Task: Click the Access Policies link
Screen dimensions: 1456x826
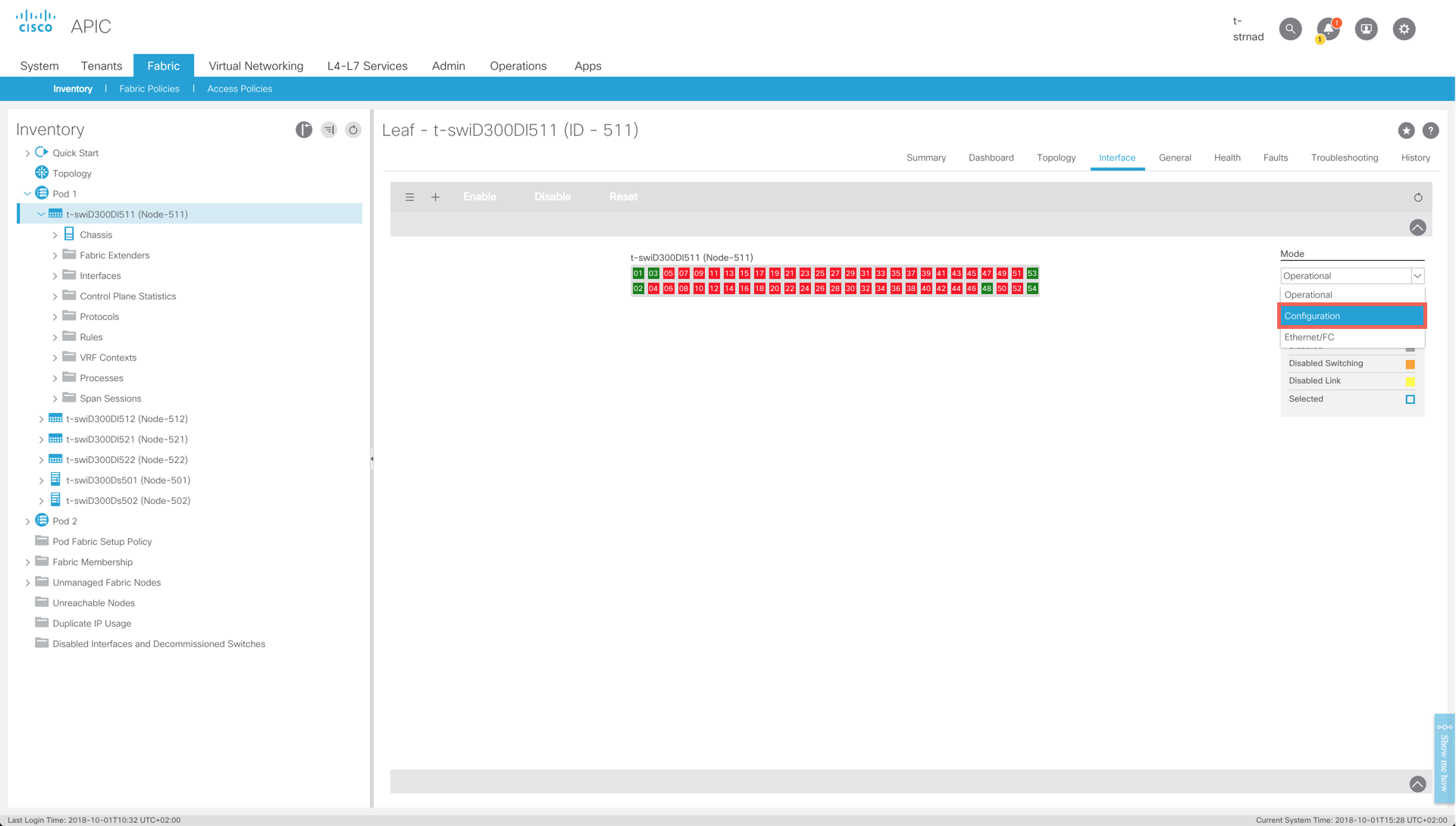Action: click(x=240, y=89)
